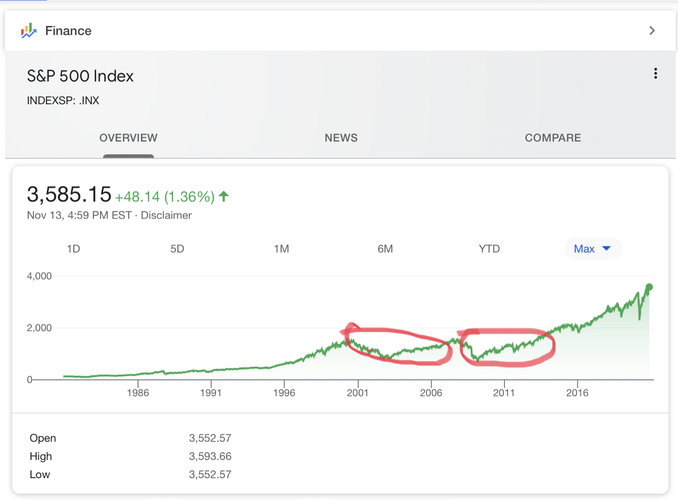Select the 1D chart range
678x500 pixels.
click(x=74, y=249)
